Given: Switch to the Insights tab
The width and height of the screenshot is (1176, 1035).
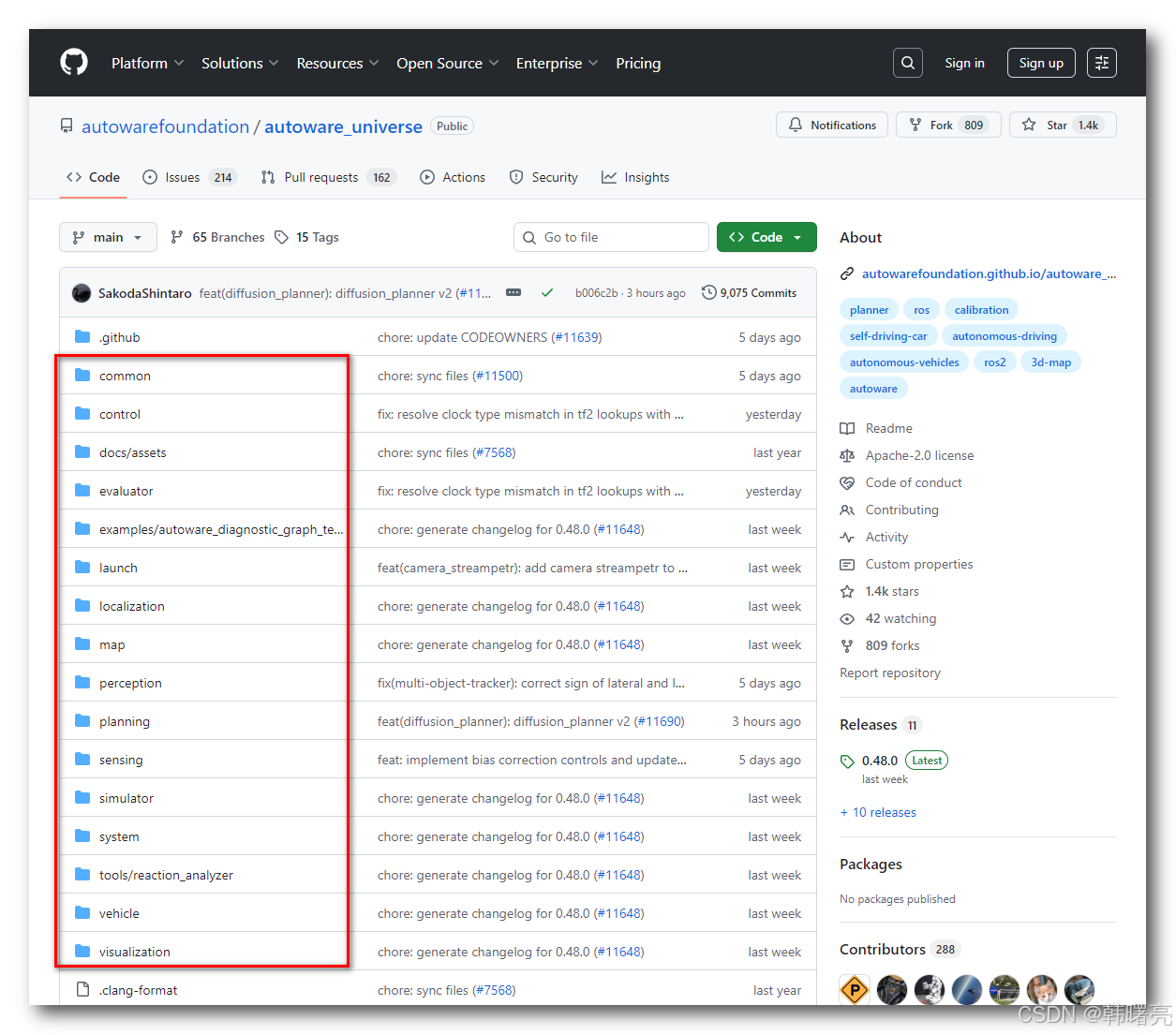Looking at the screenshot, I should 635,177.
